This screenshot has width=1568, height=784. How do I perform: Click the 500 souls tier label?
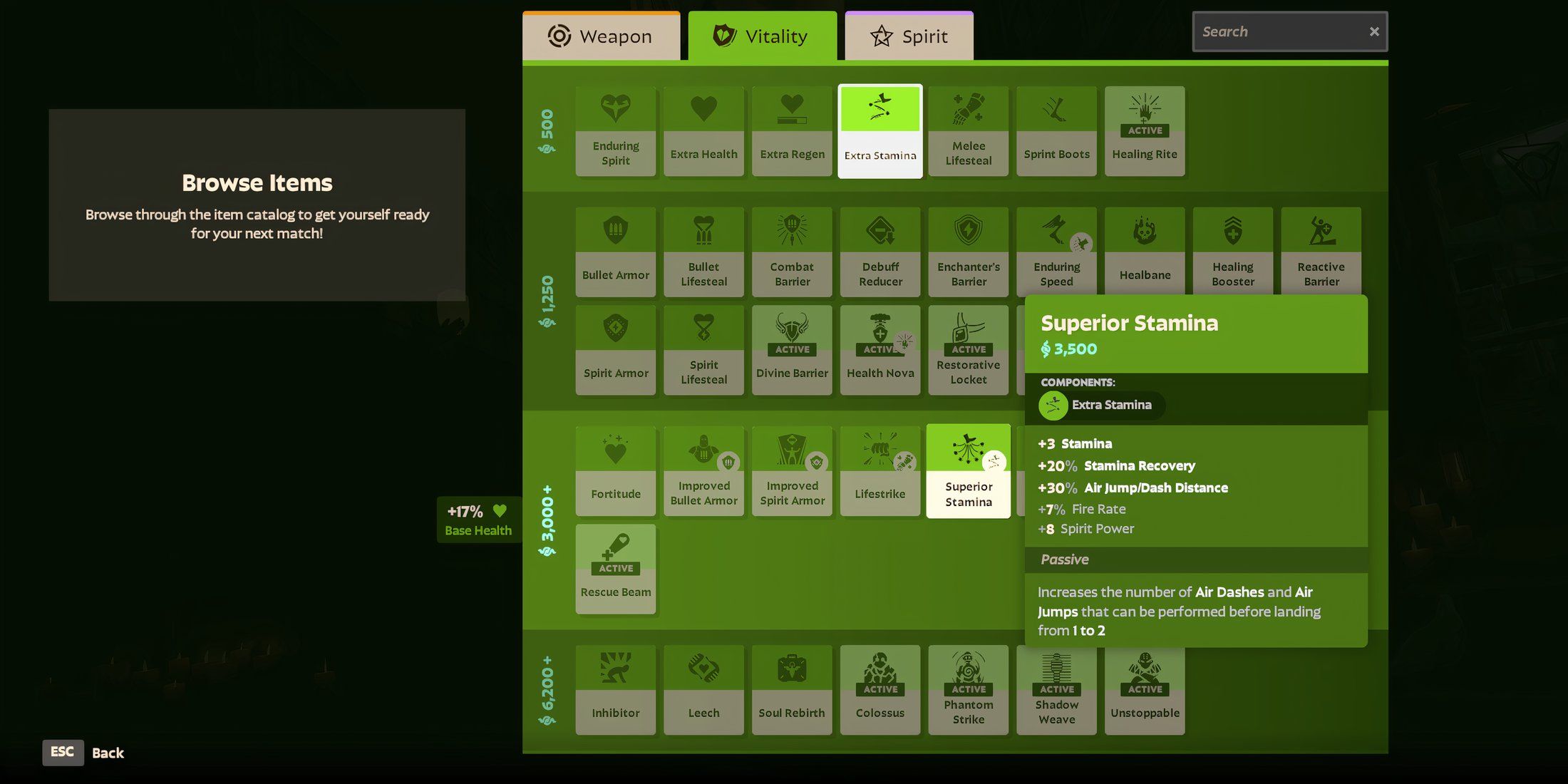click(x=547, y=132)
